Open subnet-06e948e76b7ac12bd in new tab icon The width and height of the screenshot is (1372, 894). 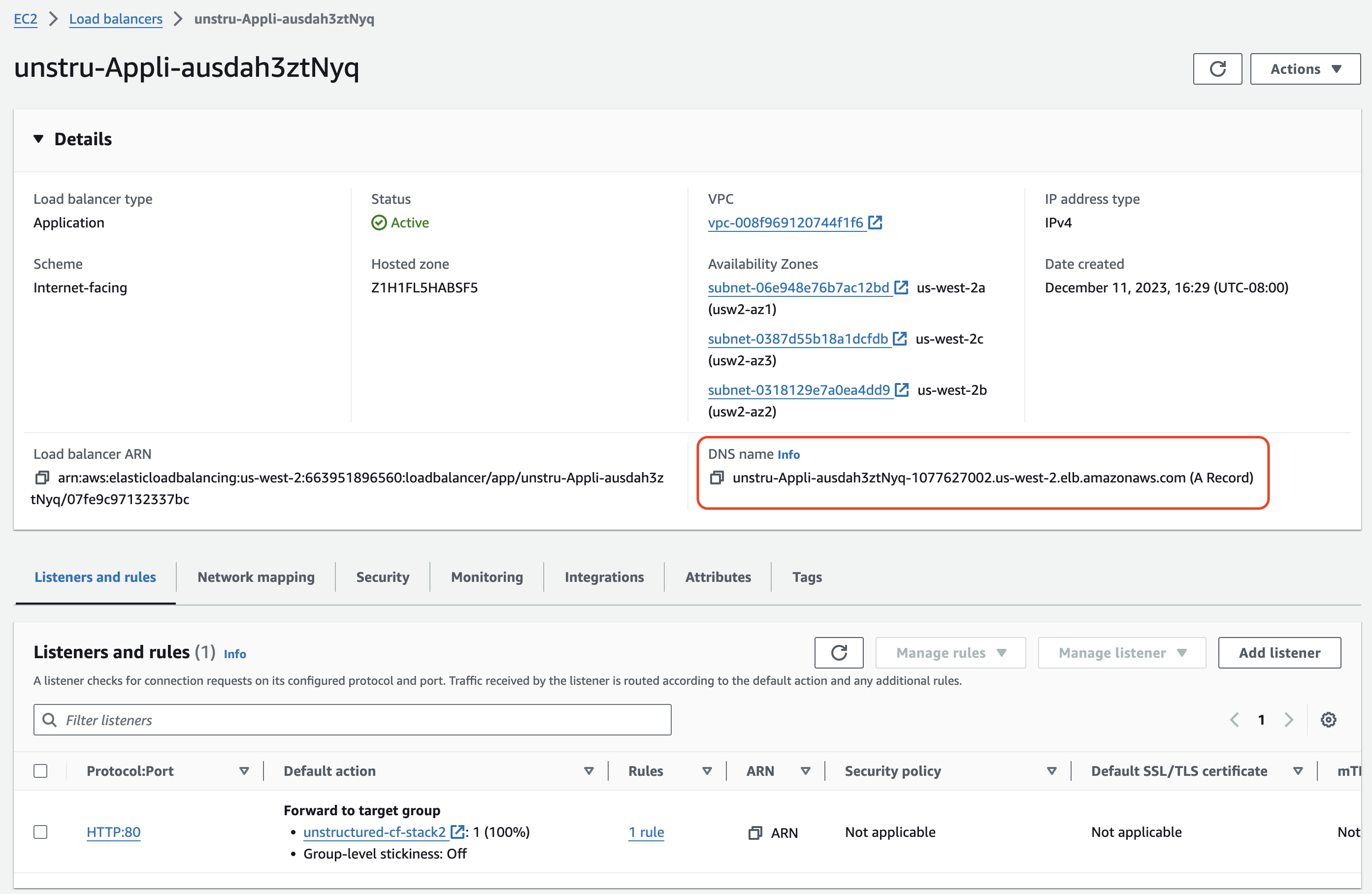click(900, 287)
